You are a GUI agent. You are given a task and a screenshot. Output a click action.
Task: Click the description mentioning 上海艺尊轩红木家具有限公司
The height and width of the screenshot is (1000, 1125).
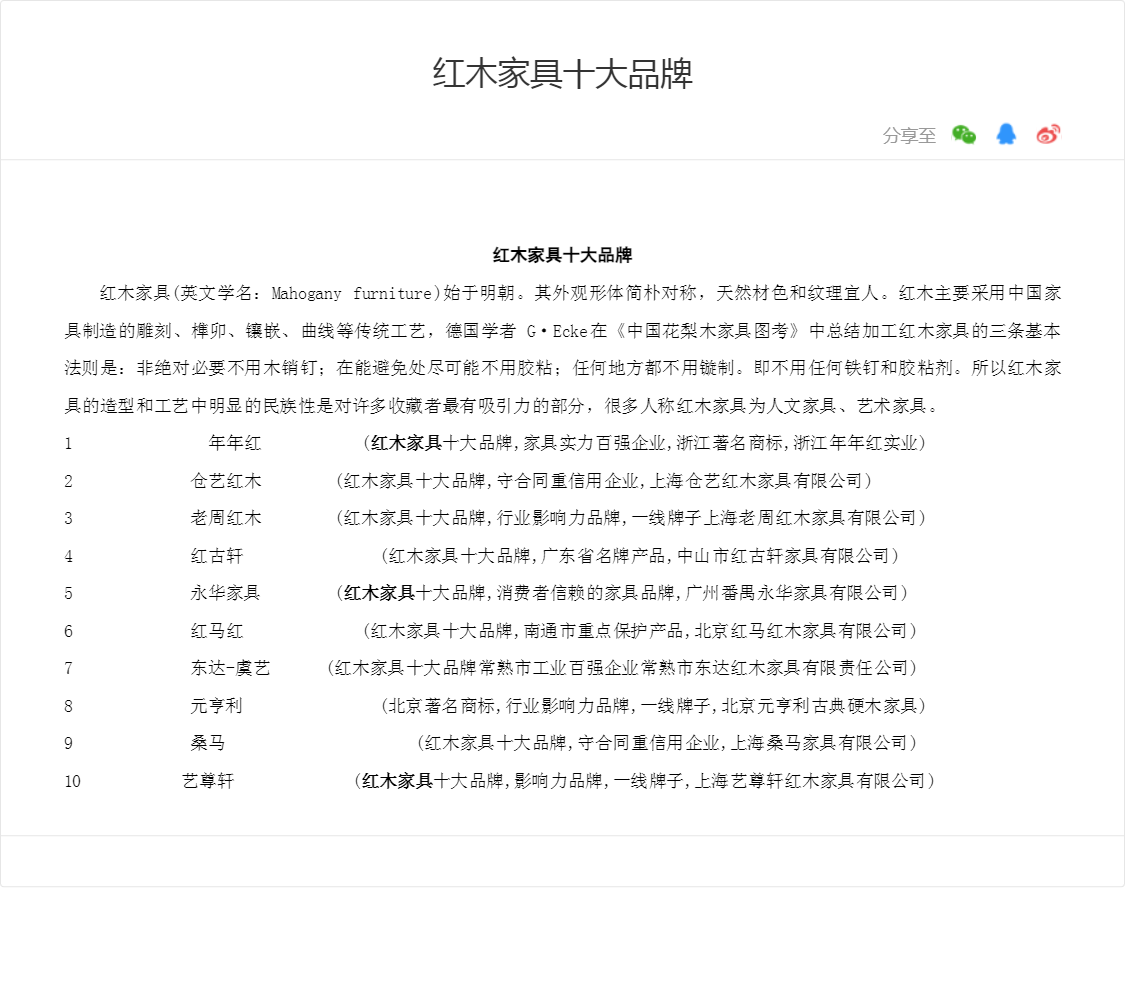[644, 781]
